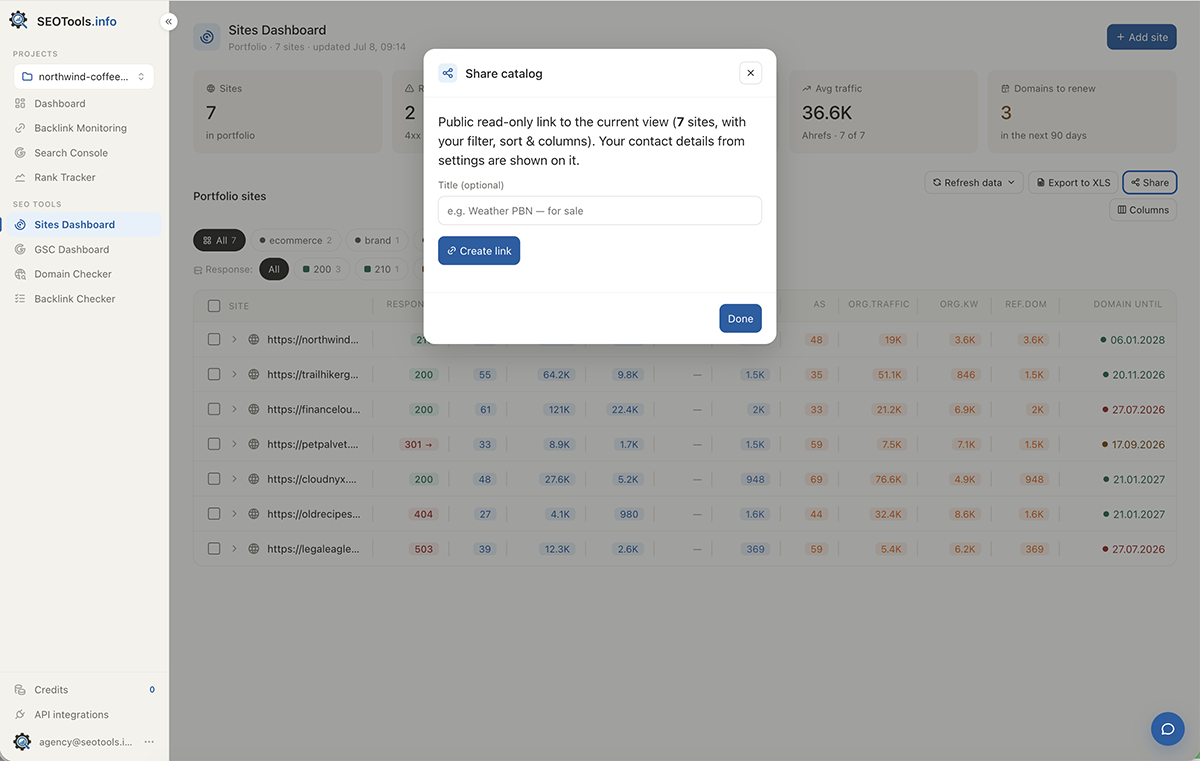
Task: Click the Share button in toolbar
Action: 1150,183
